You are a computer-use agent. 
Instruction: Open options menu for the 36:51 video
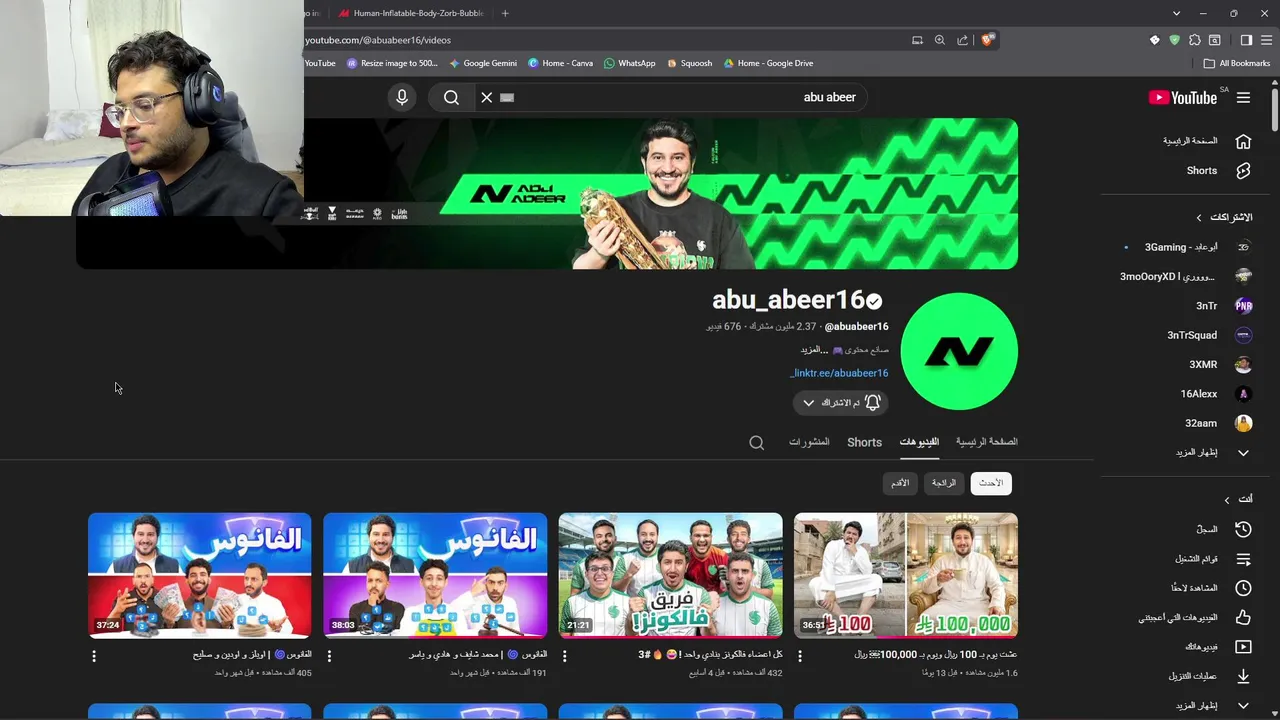800,656
